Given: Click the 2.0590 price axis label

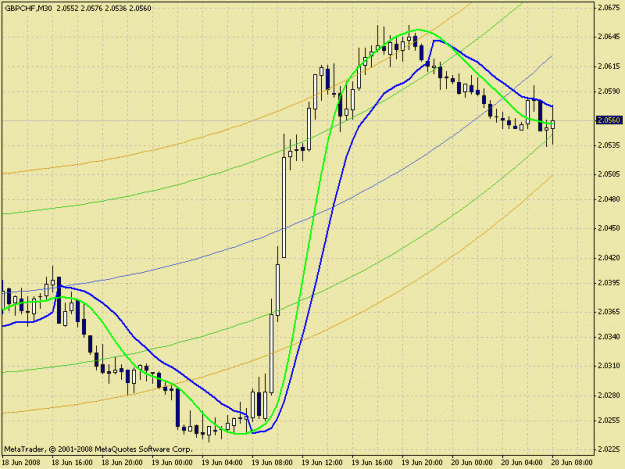Looking at the screenshot, I should pyautogui.click(x=609, y=91).
